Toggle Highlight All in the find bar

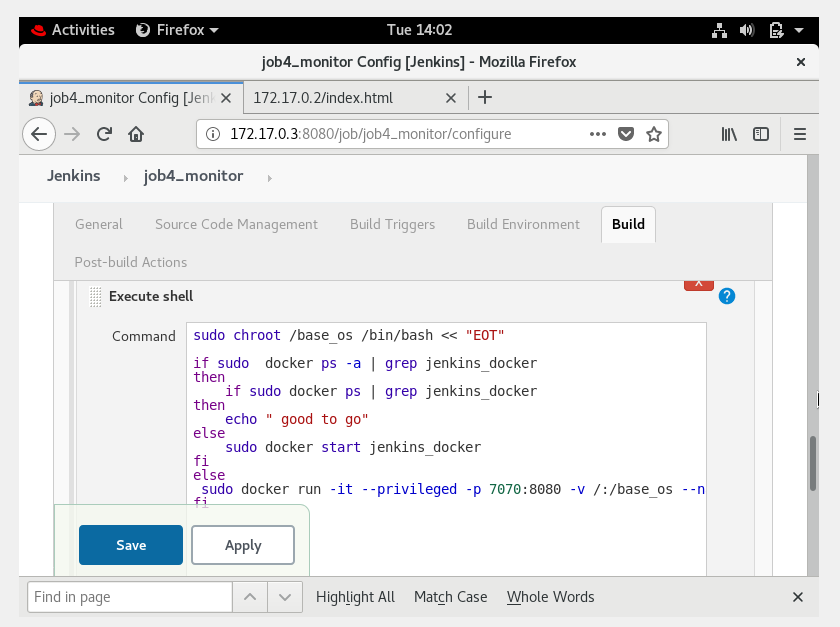click(355, 597)
